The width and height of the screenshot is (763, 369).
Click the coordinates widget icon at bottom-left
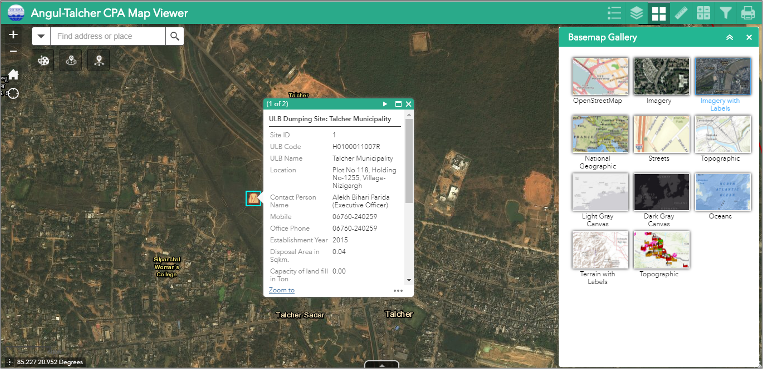[9, 362]
